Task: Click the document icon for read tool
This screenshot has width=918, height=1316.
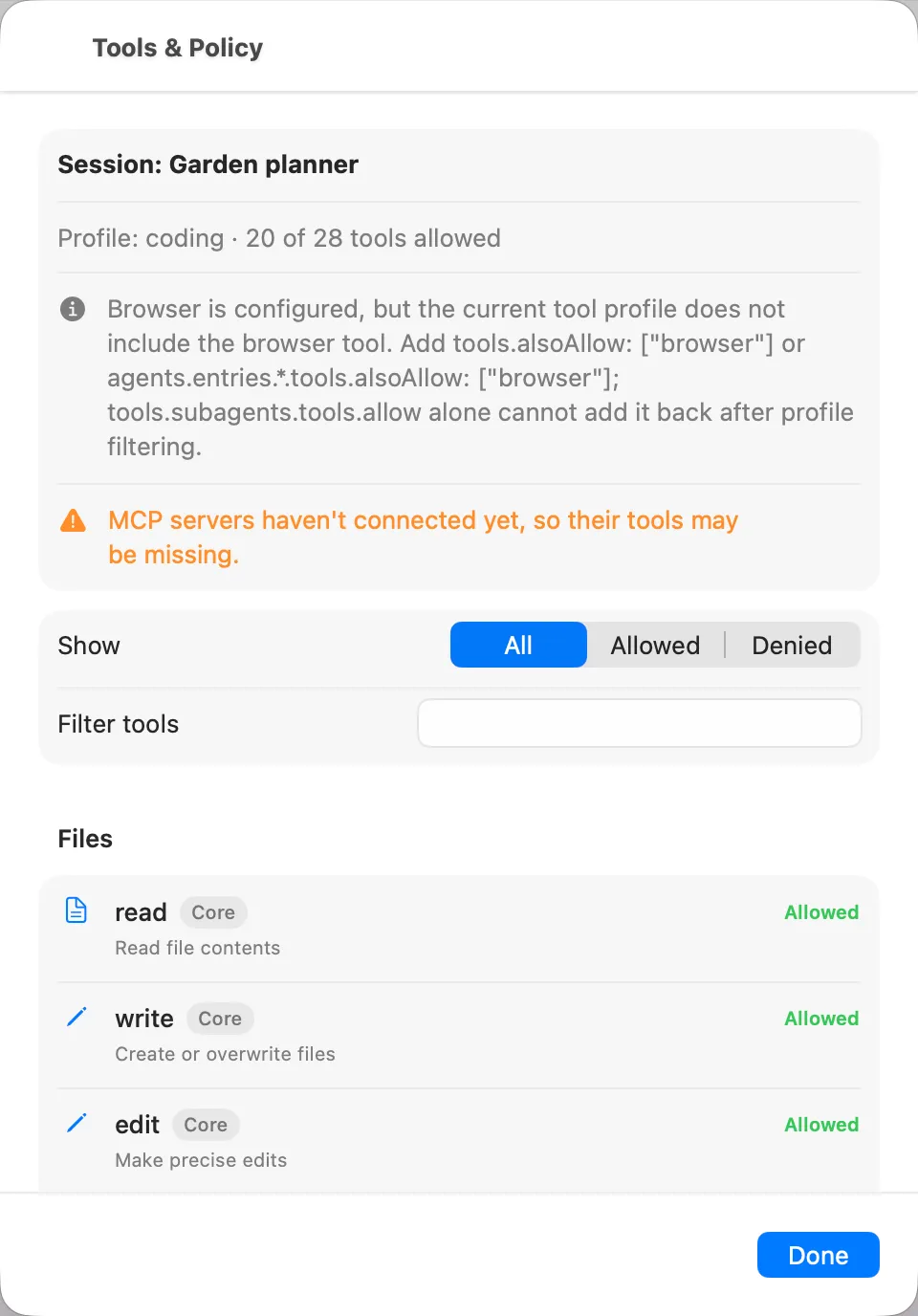Action: click(76, 910)
